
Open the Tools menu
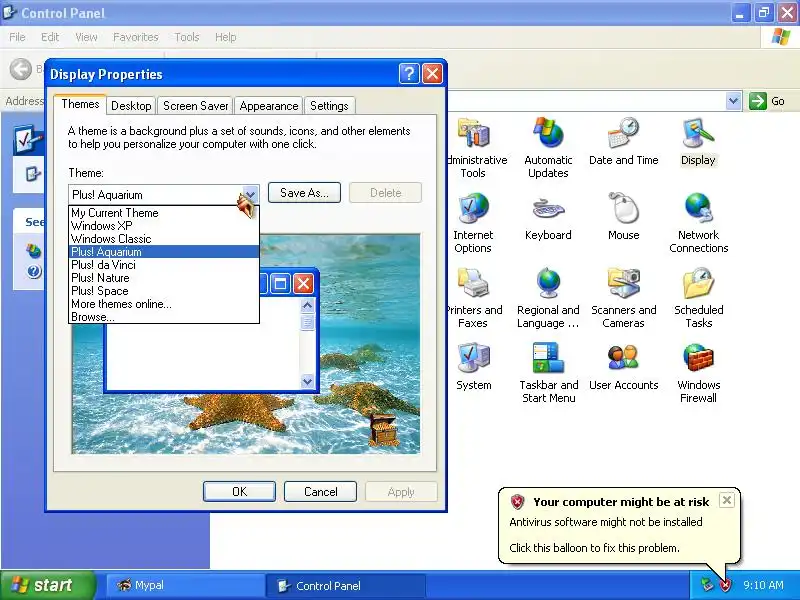[x=187, y=37]
